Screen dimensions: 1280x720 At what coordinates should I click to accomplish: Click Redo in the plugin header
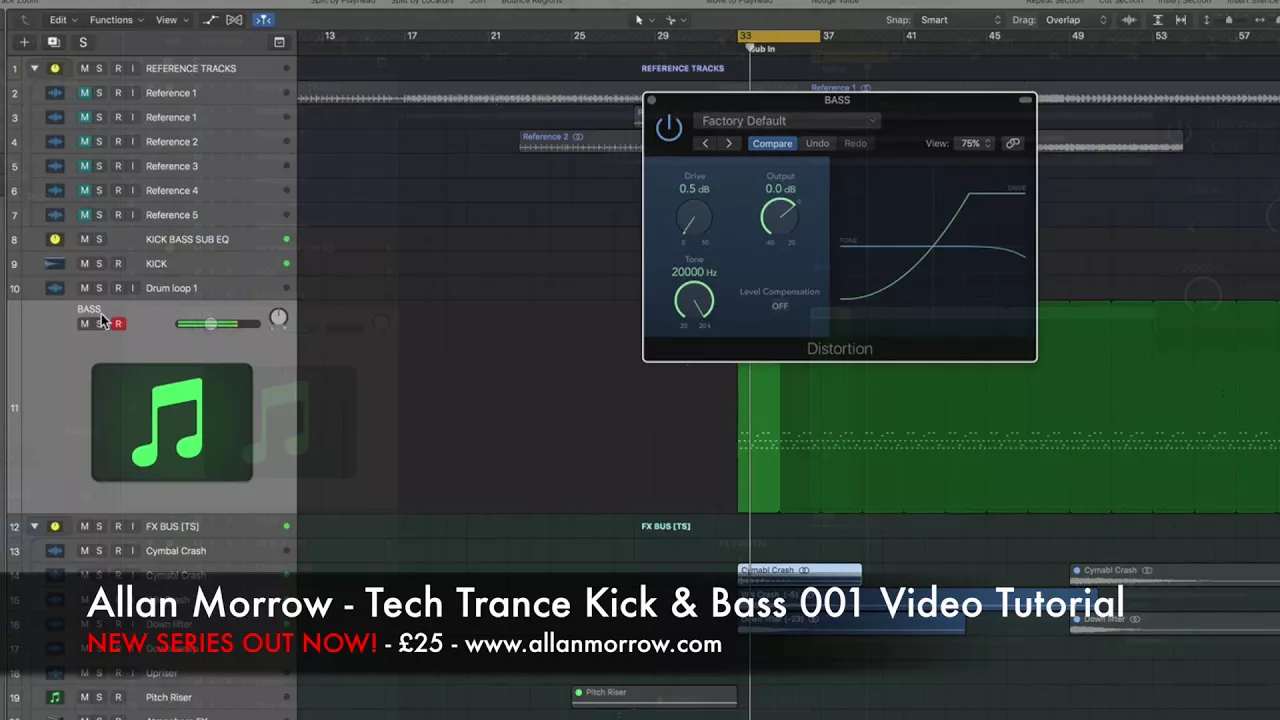tap(856, 144)
